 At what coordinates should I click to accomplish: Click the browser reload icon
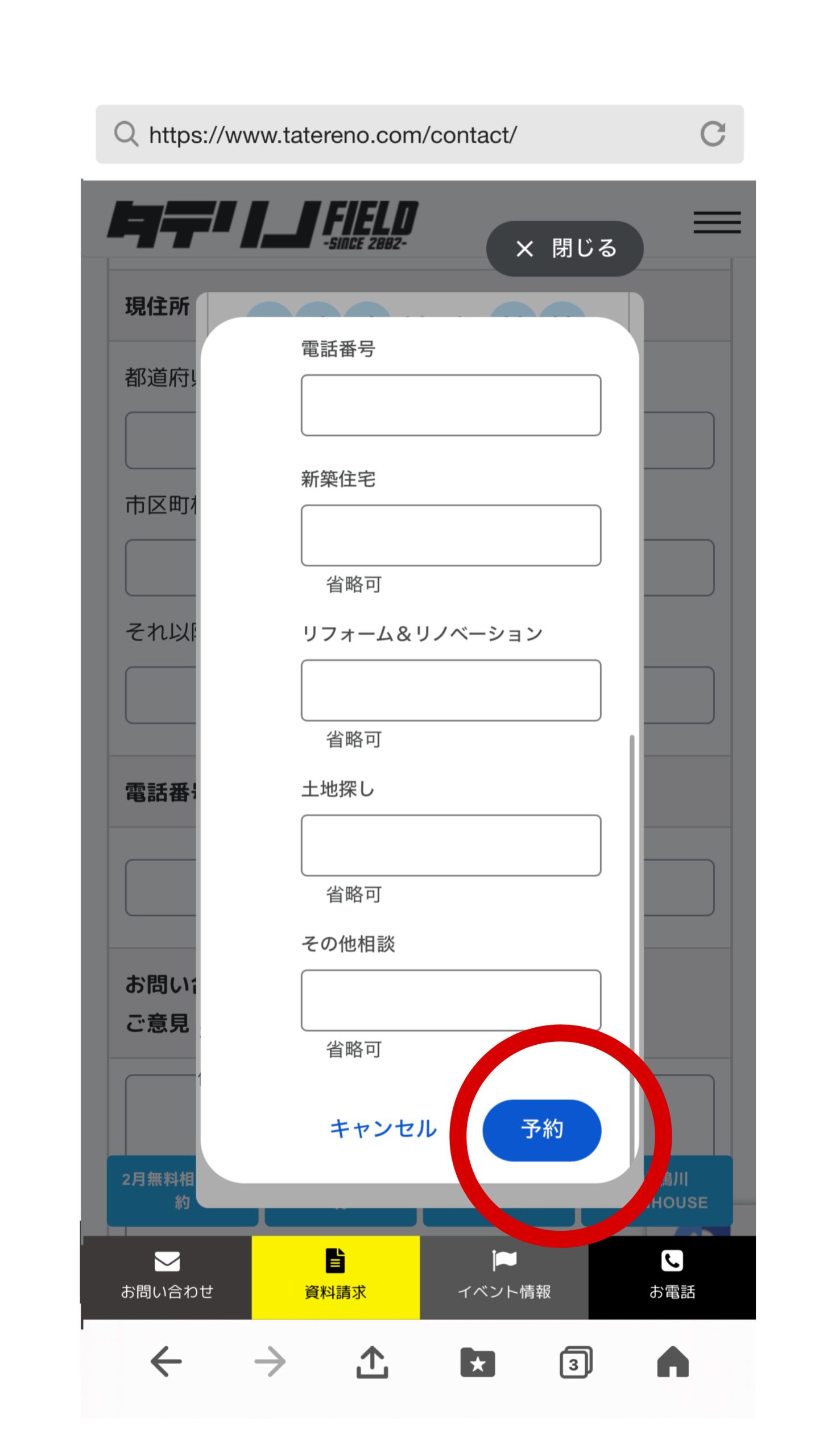coord(713,134)
